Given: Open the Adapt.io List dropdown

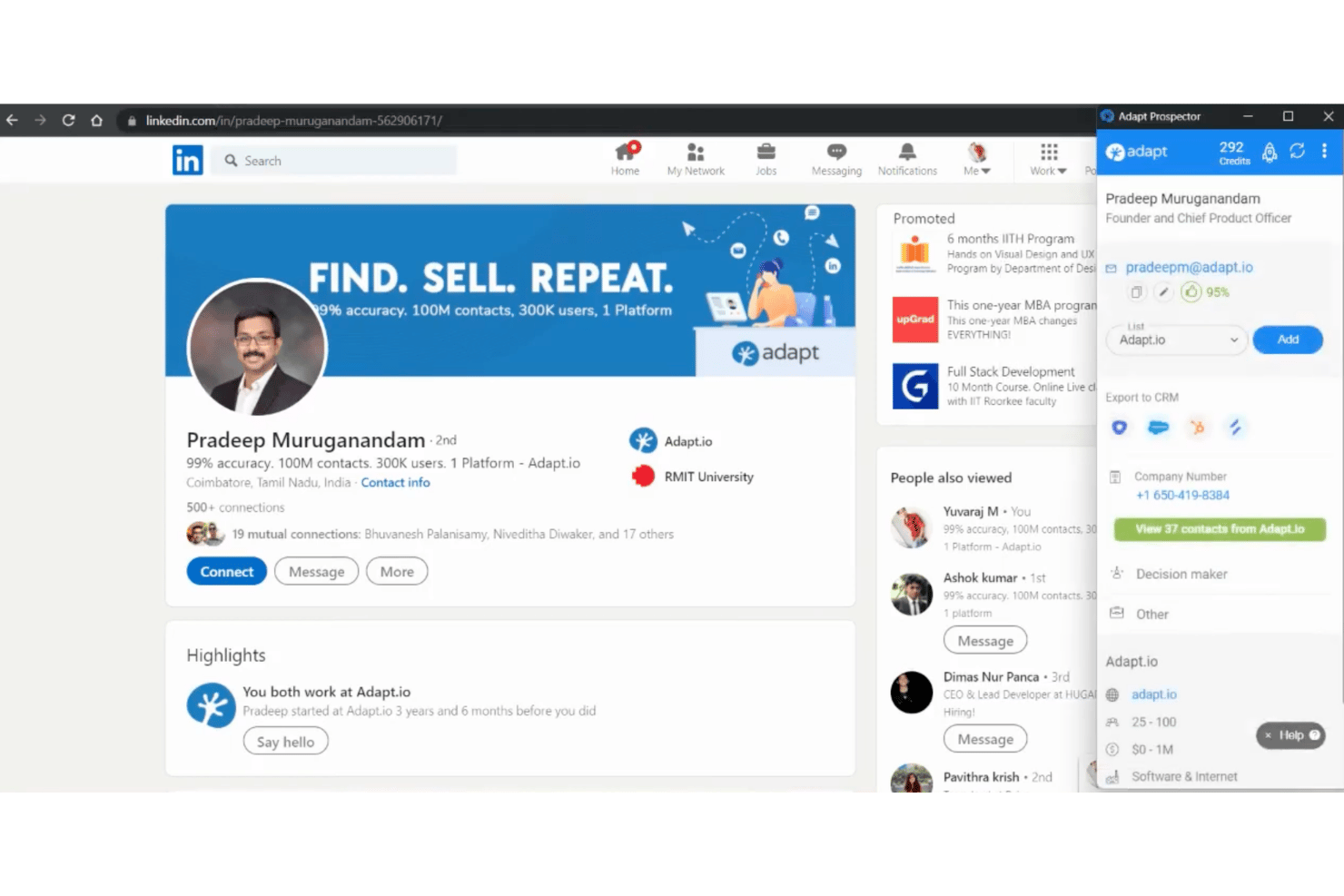Looking at the screenshot, I should 1176,340.
